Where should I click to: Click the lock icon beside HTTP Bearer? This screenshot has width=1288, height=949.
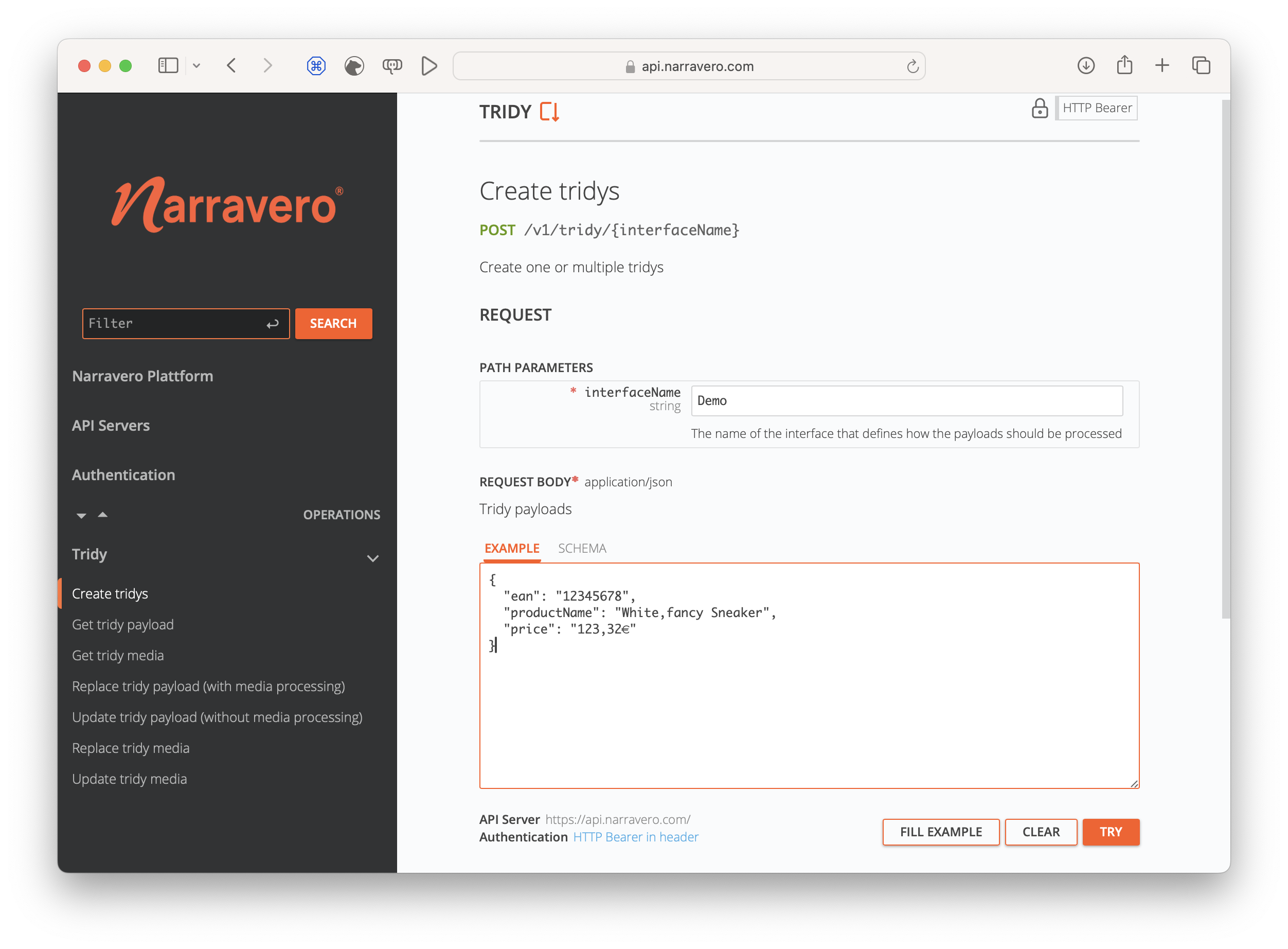pyautogui.click(x=1041, y=108)
